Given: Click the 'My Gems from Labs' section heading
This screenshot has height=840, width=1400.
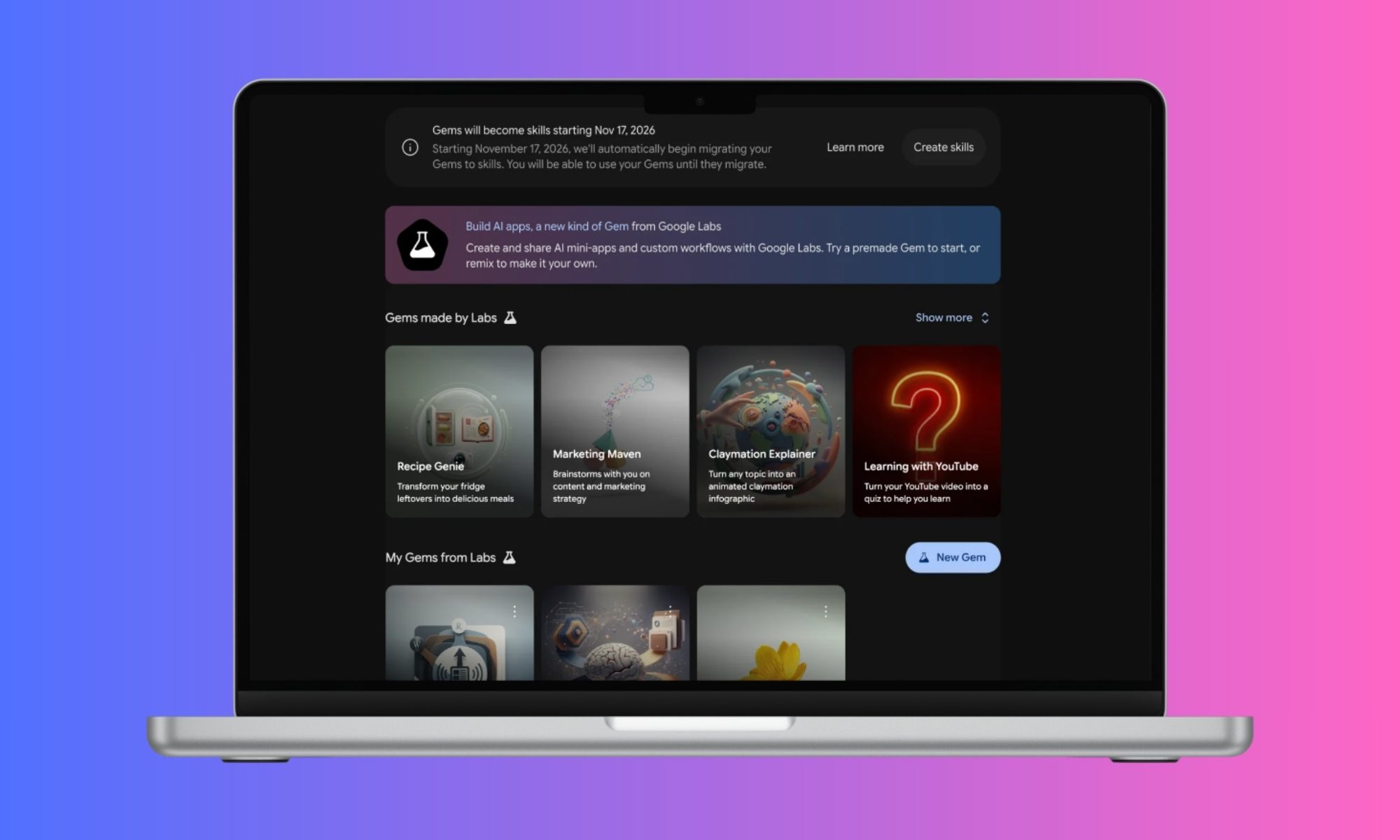Looking at the screenshot, I should pos(440,557).
